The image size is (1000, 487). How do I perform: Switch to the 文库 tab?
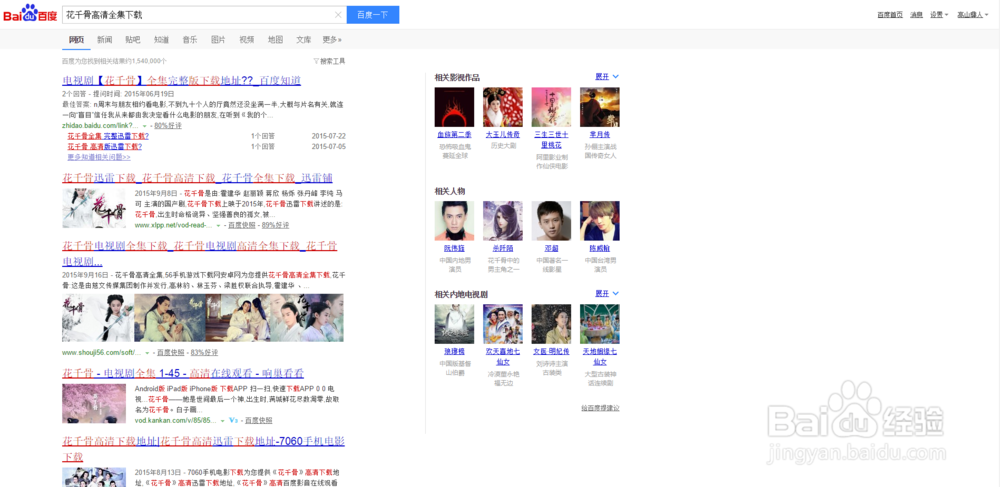[x=304, y=40]
